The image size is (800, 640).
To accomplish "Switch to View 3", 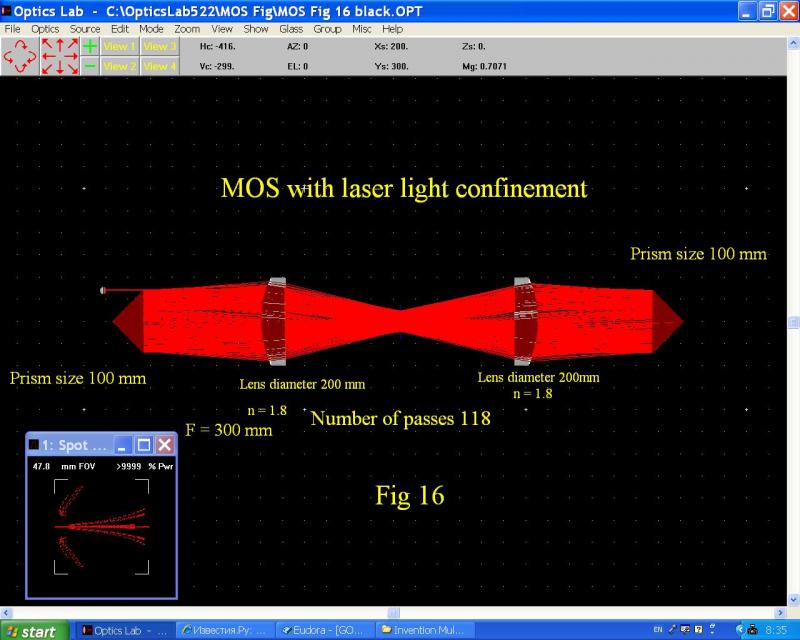I will pos(159,46).
